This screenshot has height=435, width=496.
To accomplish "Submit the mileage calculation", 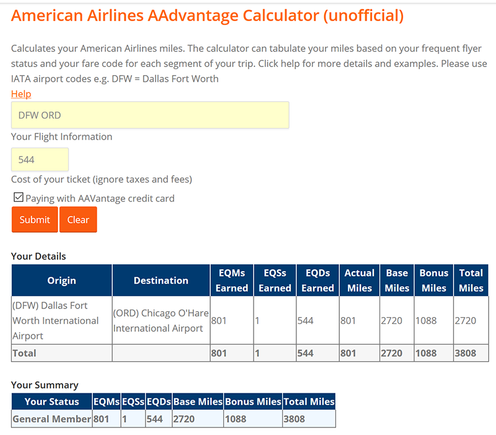I will click(x=35, y=219).
